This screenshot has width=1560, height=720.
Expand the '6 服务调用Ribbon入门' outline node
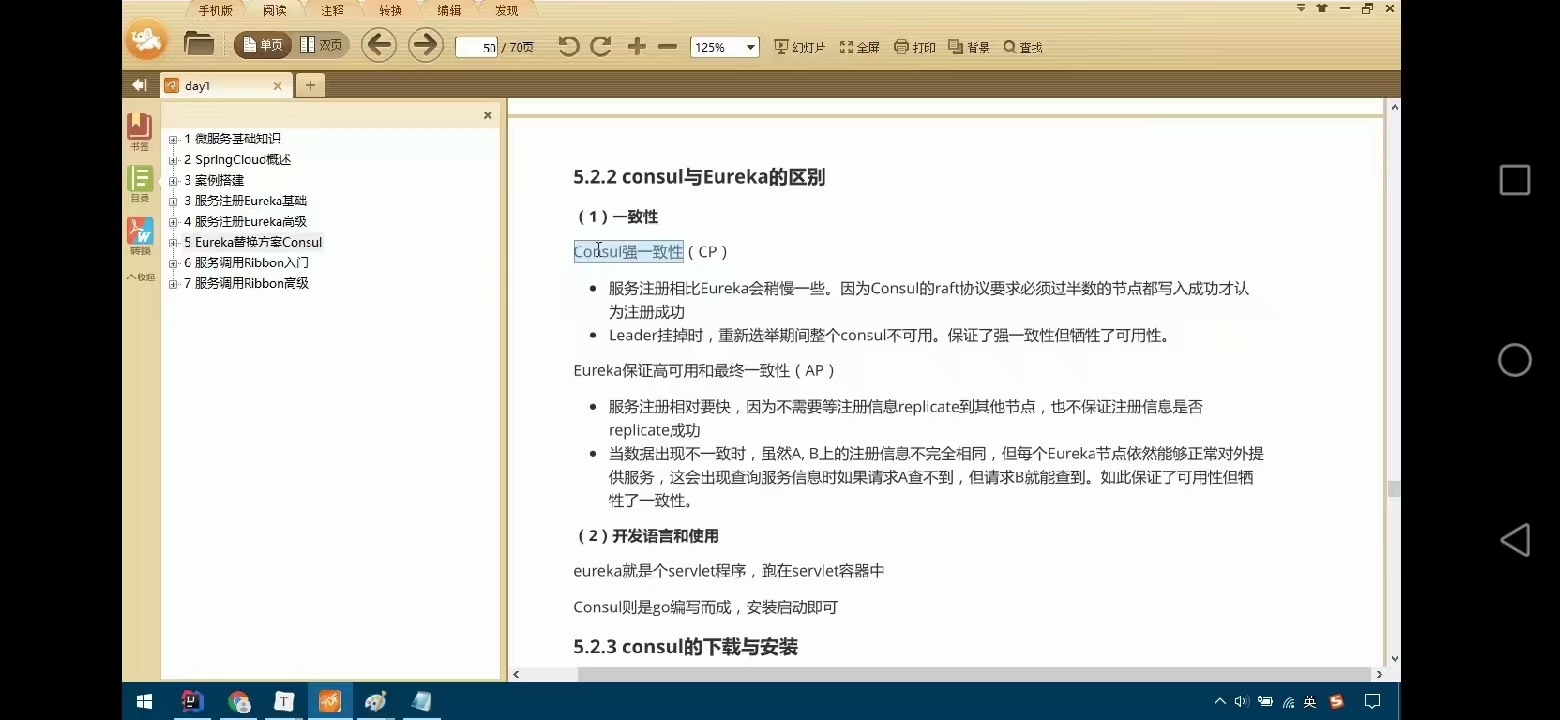[173, 263]
